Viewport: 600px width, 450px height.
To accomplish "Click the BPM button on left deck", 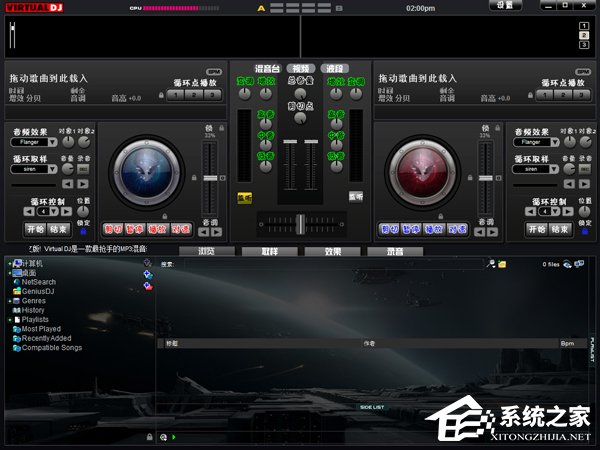I will tap(214, 72).
